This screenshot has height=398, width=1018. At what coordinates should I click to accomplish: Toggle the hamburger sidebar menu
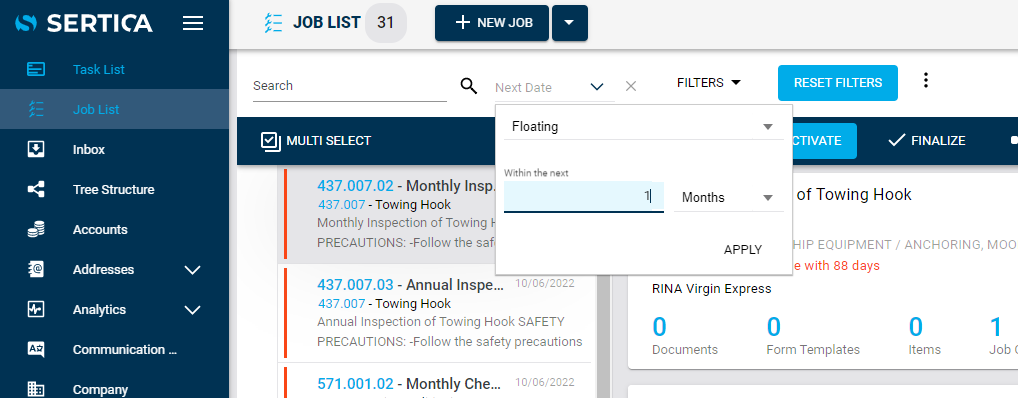(x=193, y=24)
